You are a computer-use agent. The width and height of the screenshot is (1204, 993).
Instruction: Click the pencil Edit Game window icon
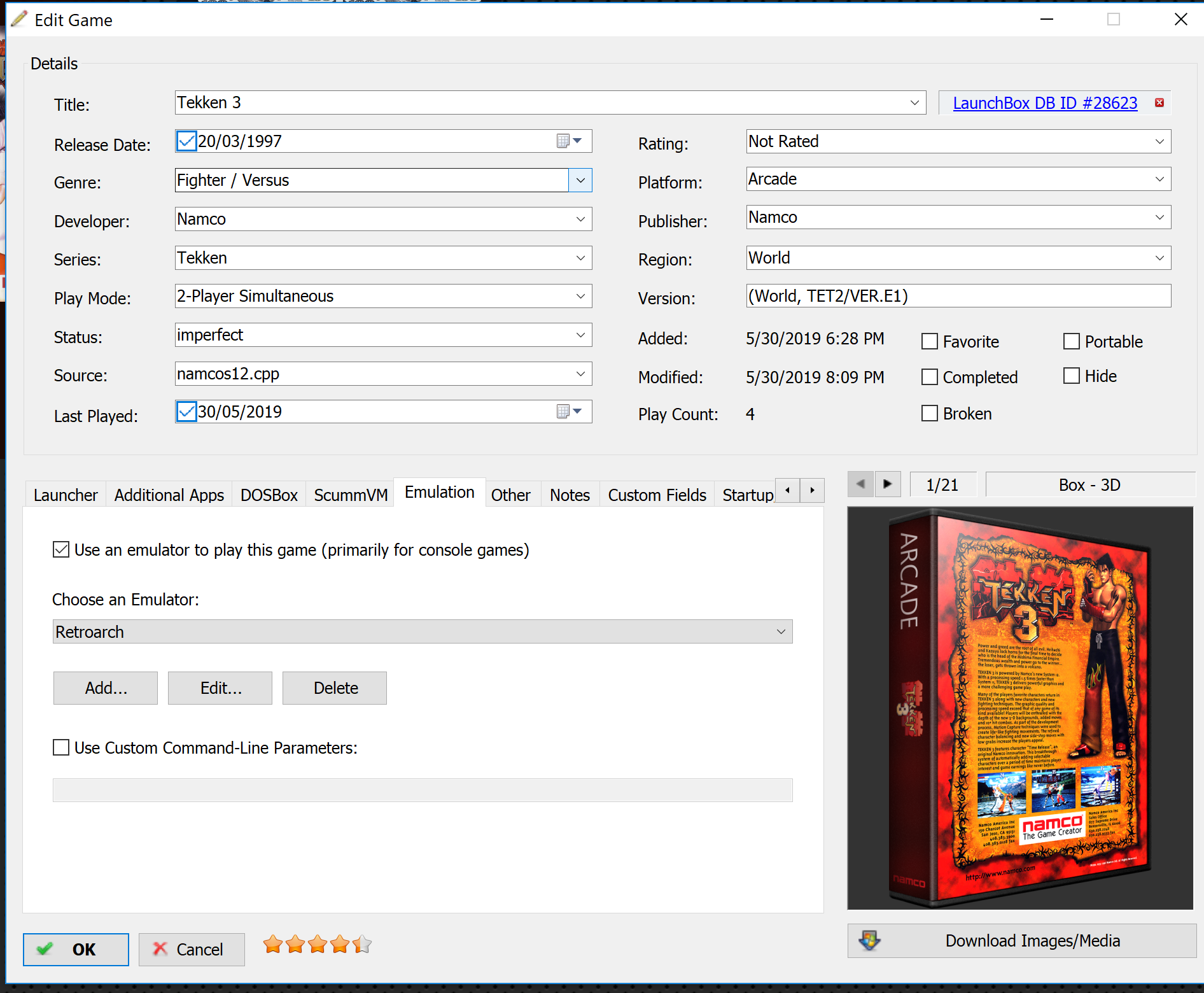pos(19,19)
